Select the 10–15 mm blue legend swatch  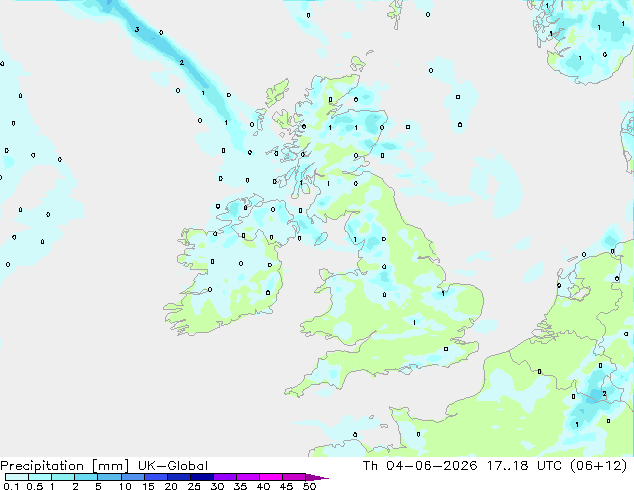tap(132, 477)
